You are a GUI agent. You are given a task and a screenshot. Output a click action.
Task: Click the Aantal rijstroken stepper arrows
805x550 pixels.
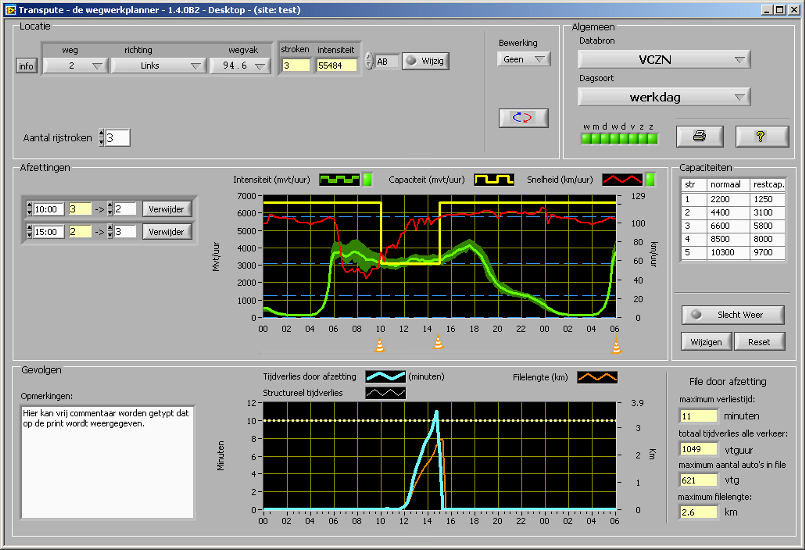[101, 137]
